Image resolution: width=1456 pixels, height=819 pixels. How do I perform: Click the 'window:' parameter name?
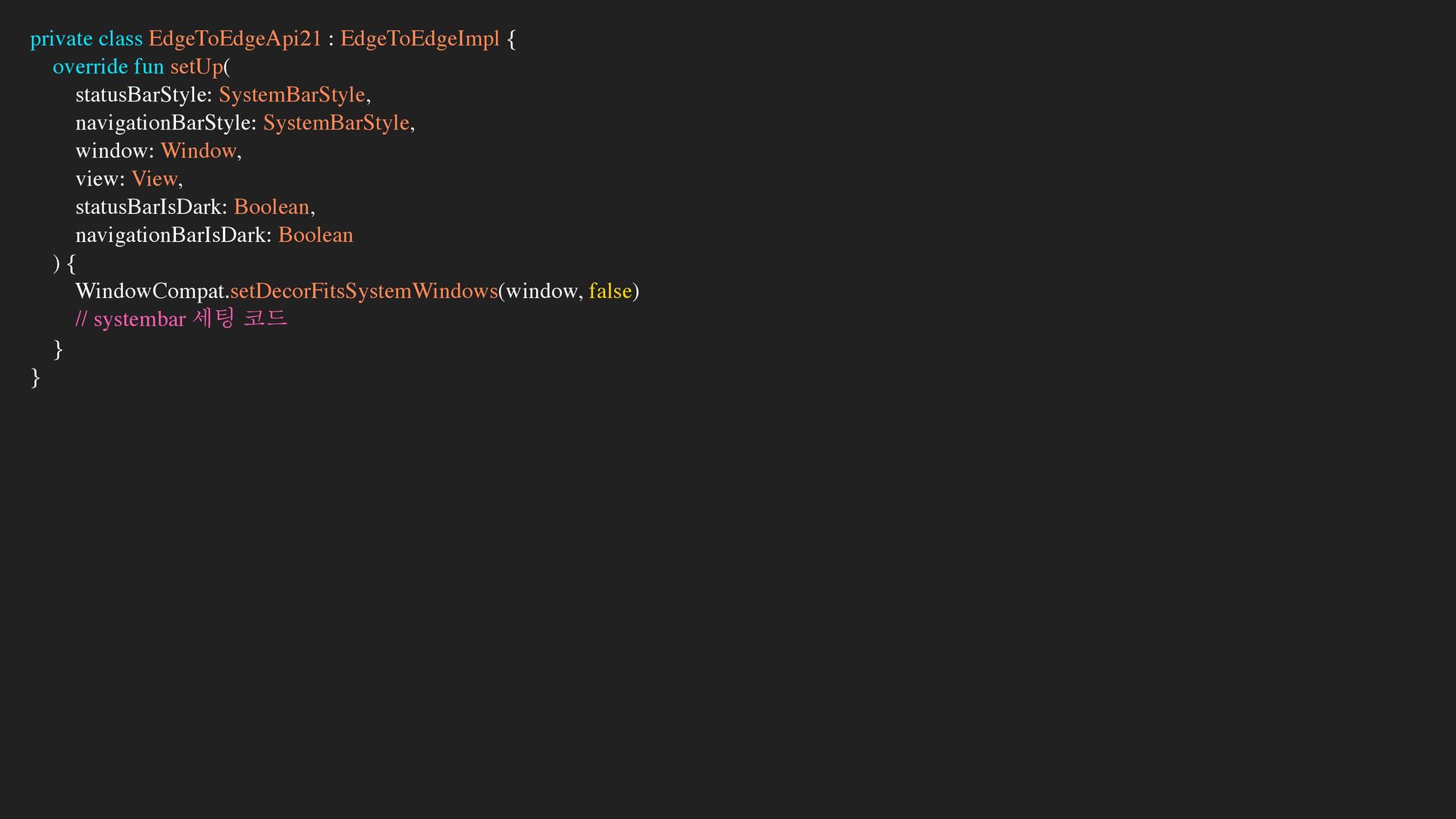(115, 151)
